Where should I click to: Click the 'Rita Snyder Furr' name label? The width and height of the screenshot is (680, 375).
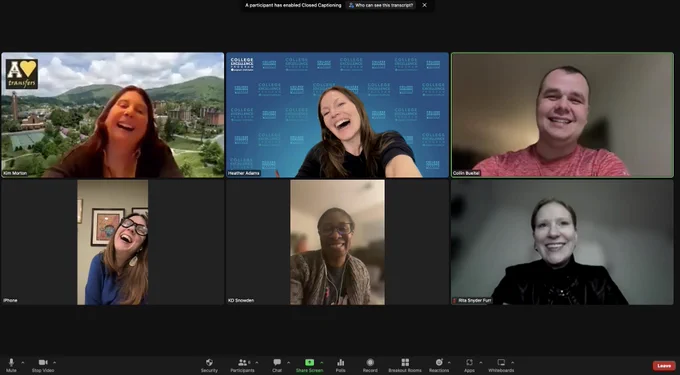click(x=474, y=300)
